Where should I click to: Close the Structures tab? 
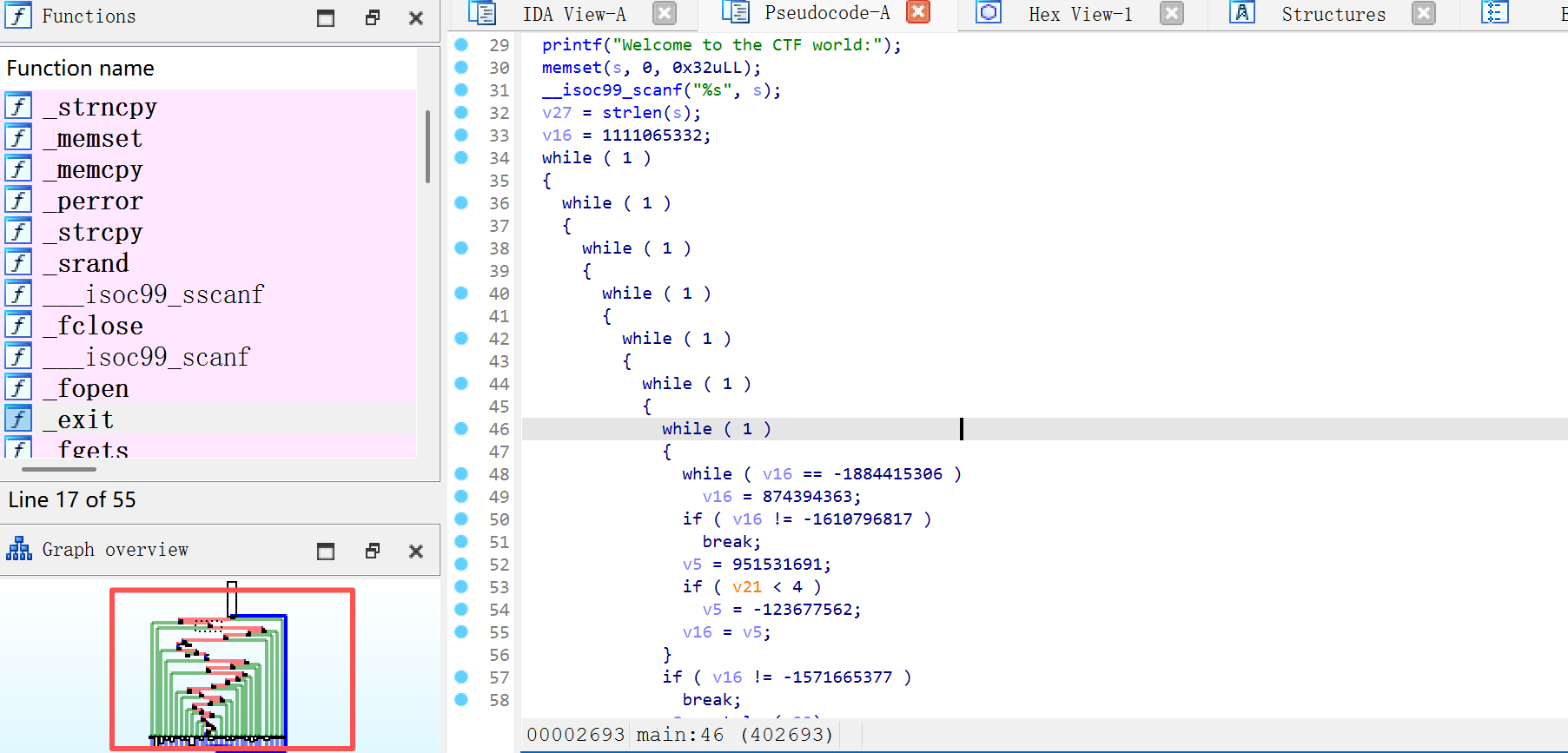1424,13
